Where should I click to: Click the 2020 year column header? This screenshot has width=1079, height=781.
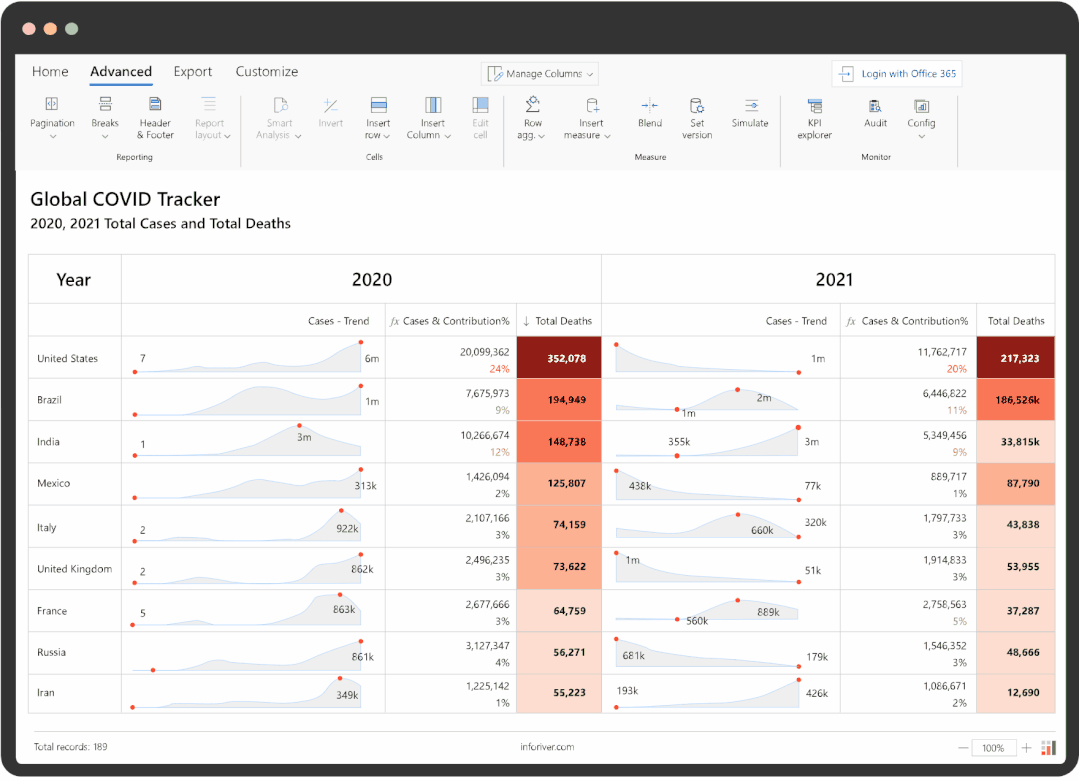pos(361,279)
